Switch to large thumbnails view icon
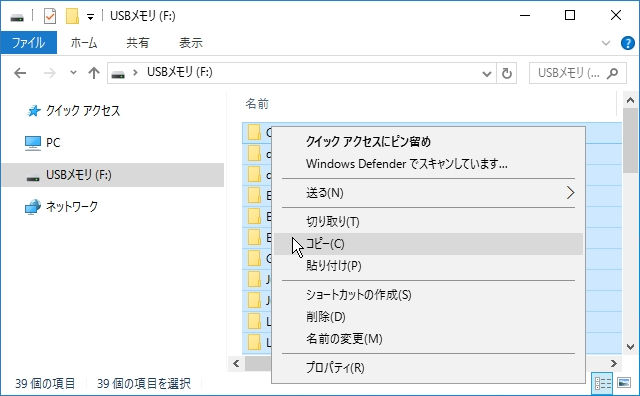Viewport: 640px width, 396px height. tap(624, 383)
